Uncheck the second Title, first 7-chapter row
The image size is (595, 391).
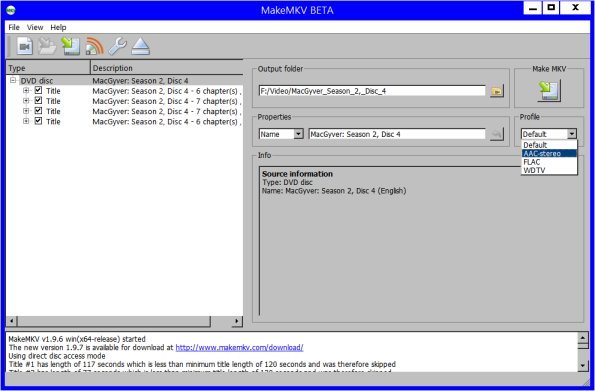click(38, 101)
